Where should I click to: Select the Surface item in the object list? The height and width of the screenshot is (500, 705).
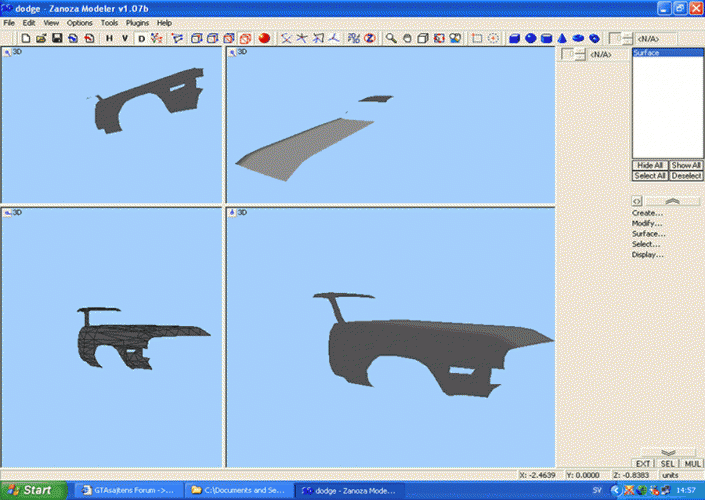[646, 53]
